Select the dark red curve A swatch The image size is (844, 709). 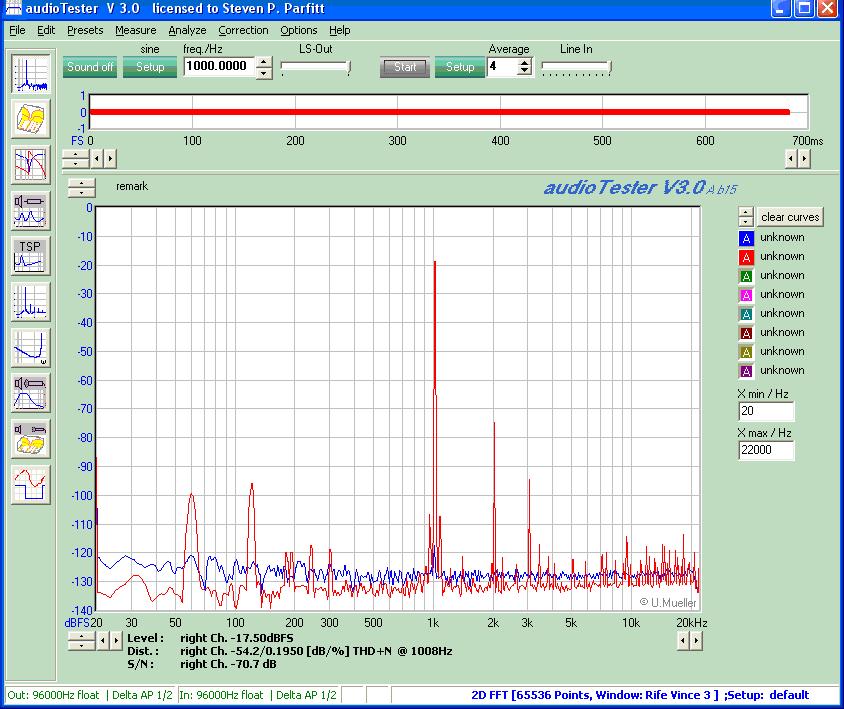pyautogui.click(x=746, y=333)
